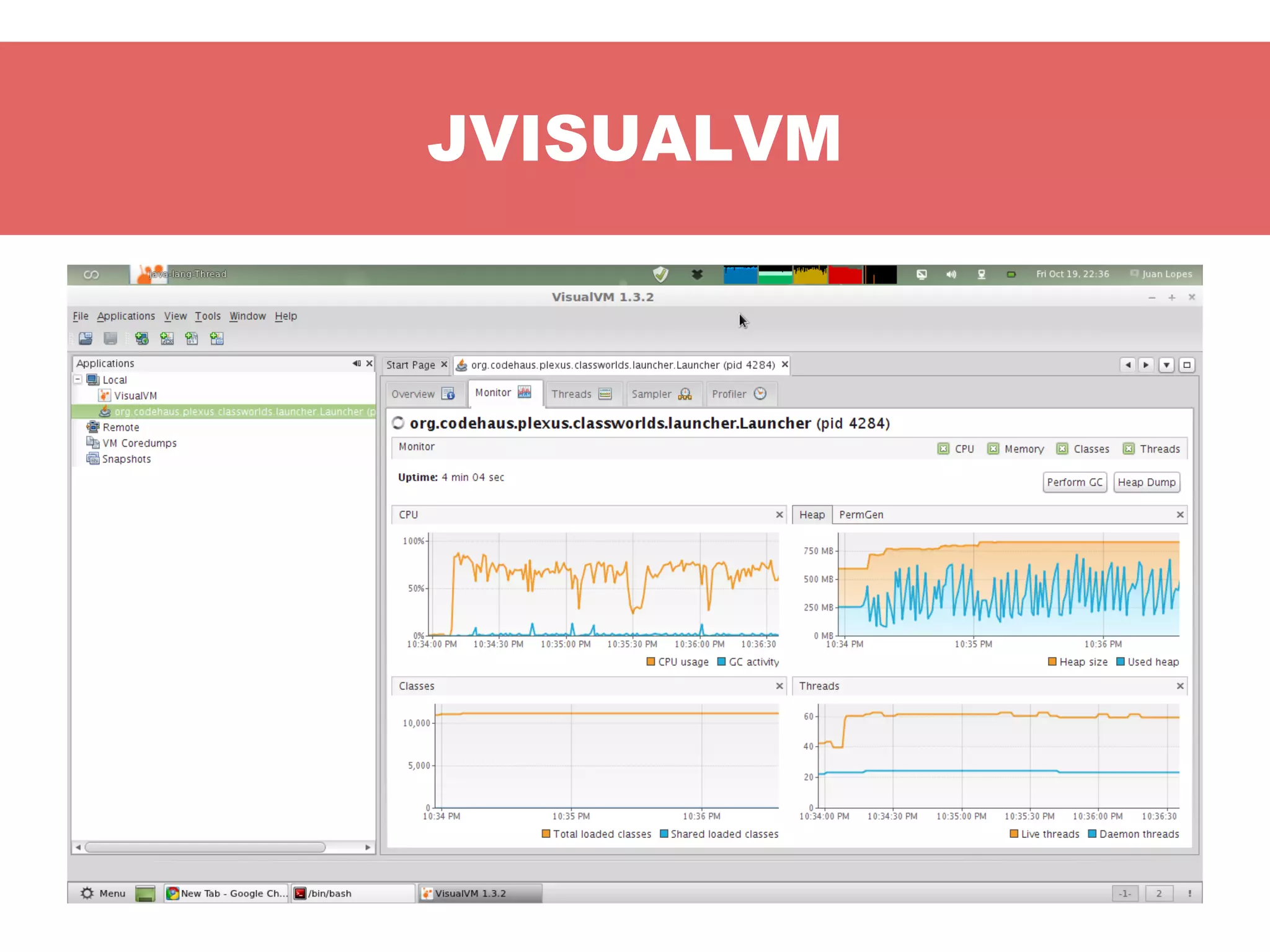Click the Perform GC button
Screen dimensions: 1270x952
(1075, 482)
